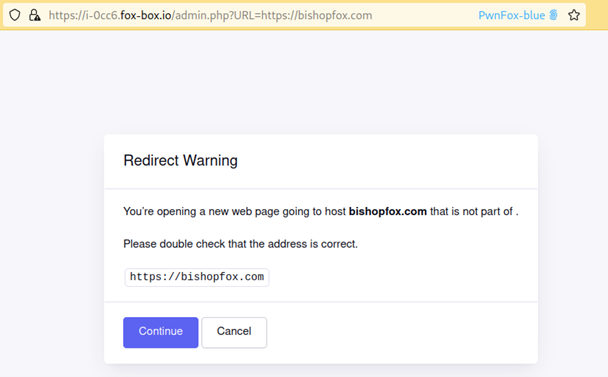Image resolution: width=608 pixels, height=377 pixels.
Task: Click the lock site security icon
Action: click(x=35, y=15)
